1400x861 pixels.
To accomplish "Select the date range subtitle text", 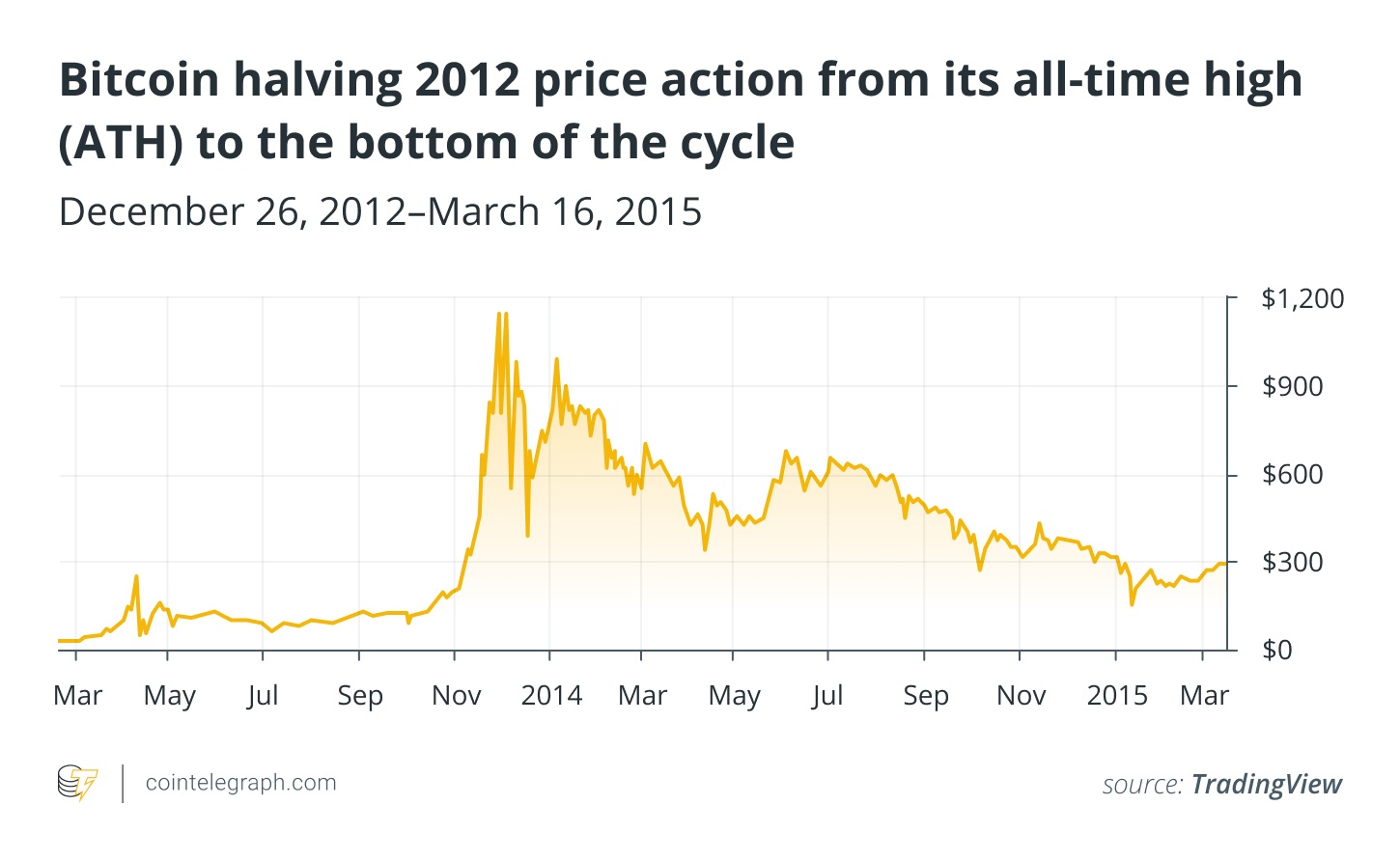I will tap(380, 211).
